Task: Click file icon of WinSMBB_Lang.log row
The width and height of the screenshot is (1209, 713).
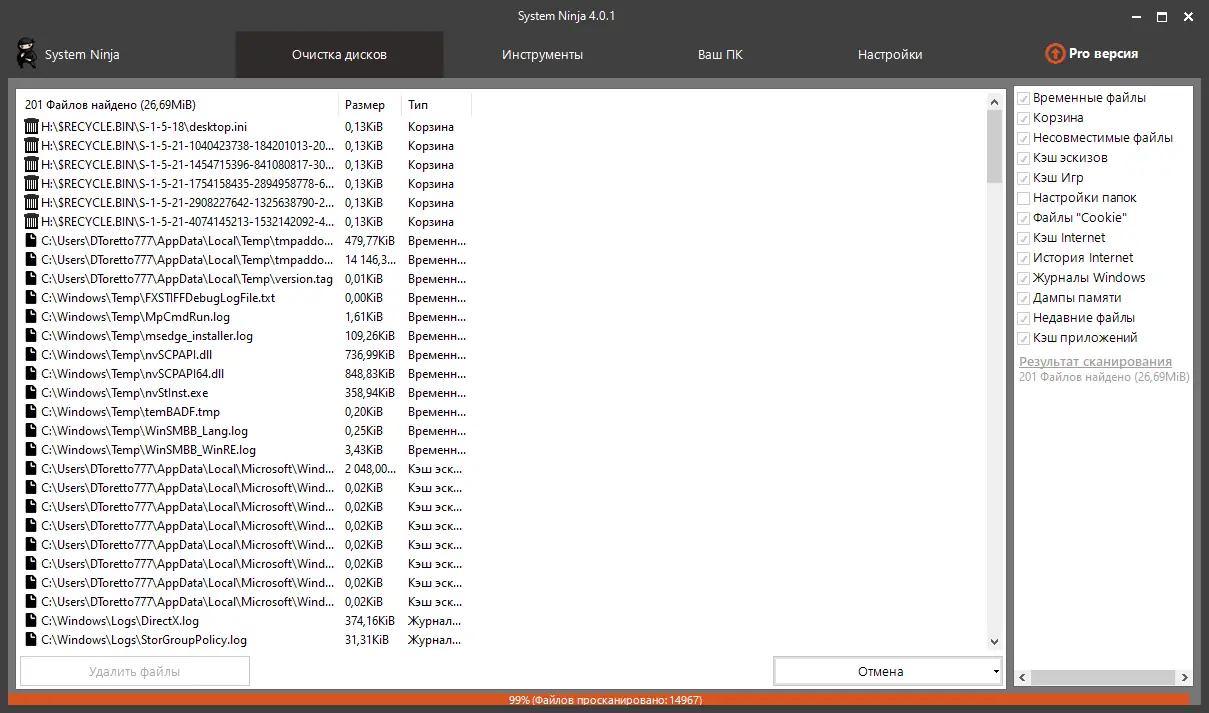Action: (31, 431)
